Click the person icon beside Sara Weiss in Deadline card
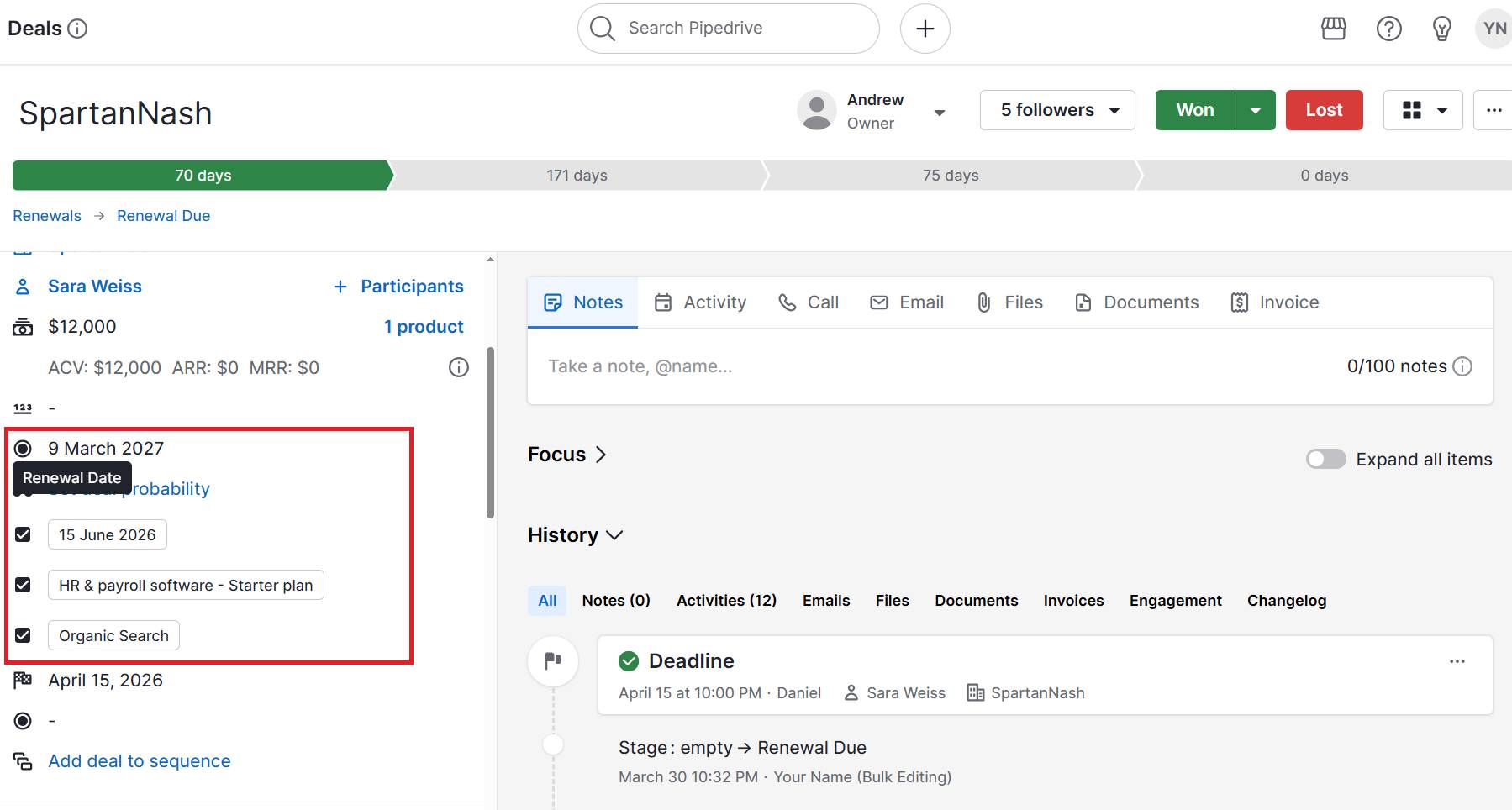 coord(851,692)
